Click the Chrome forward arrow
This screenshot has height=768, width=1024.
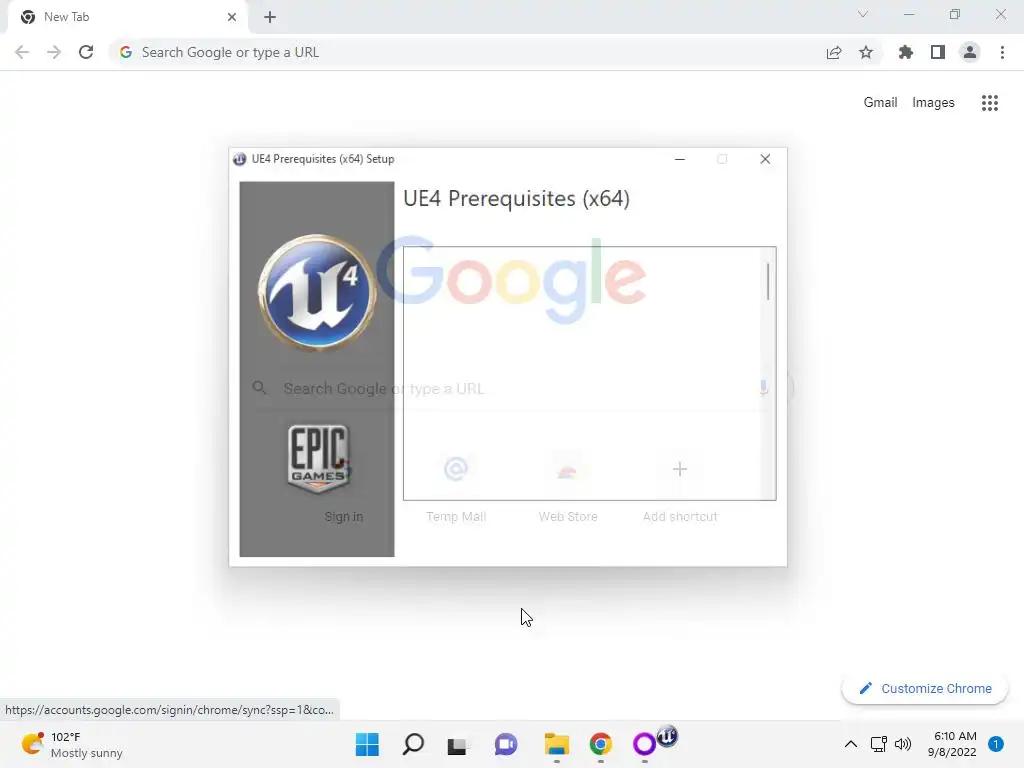pyautogui.click(x=54, y=52)
